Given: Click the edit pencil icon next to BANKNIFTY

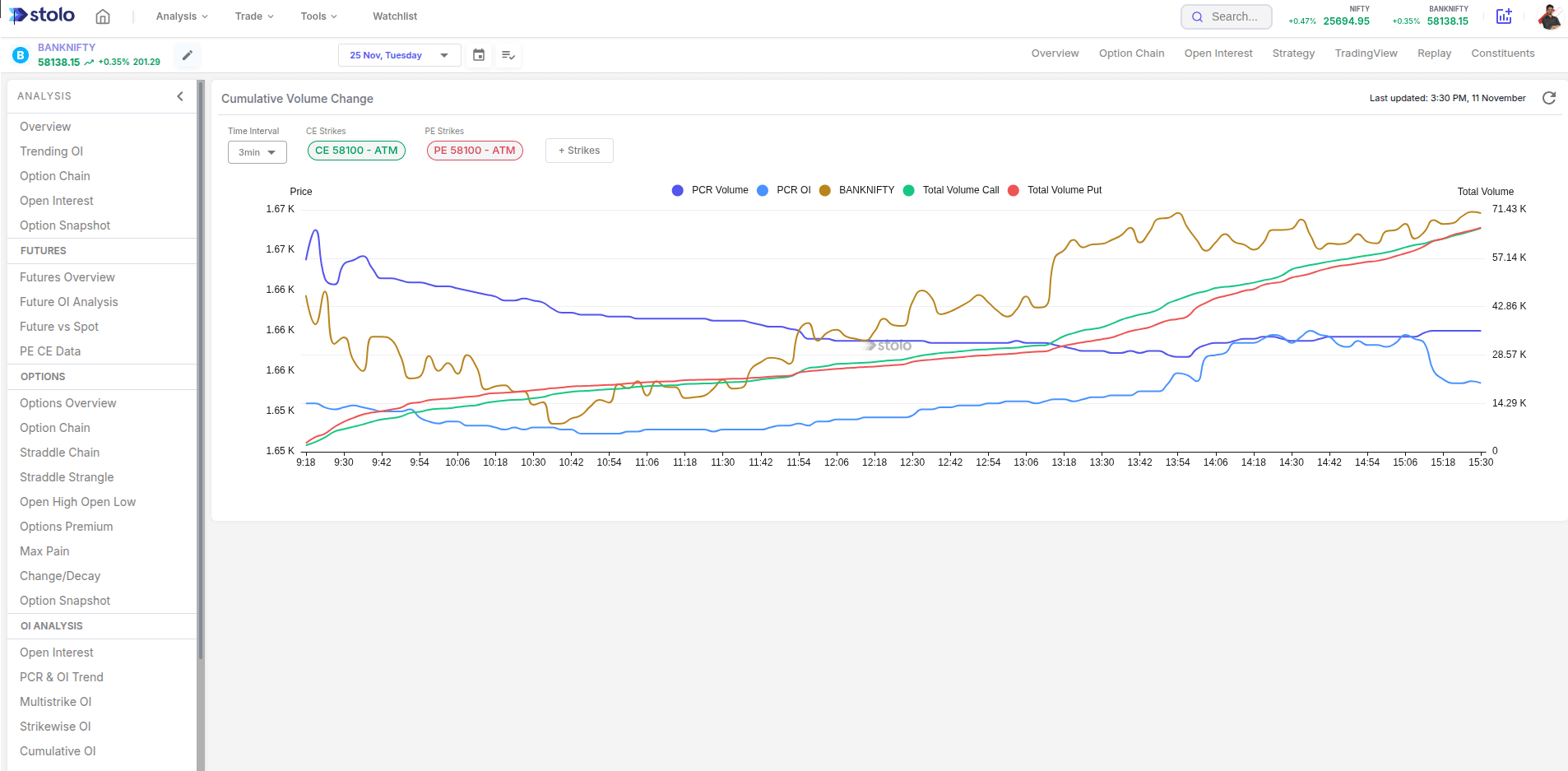Looking at the screenshot, I should 188,54.
